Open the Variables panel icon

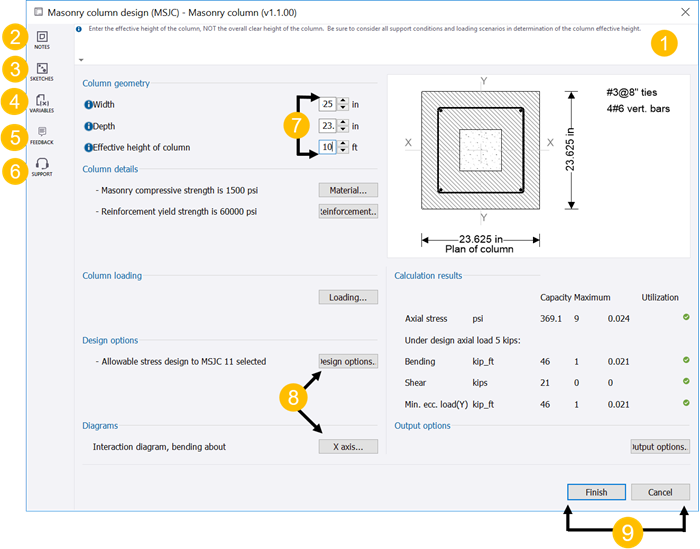42,100
